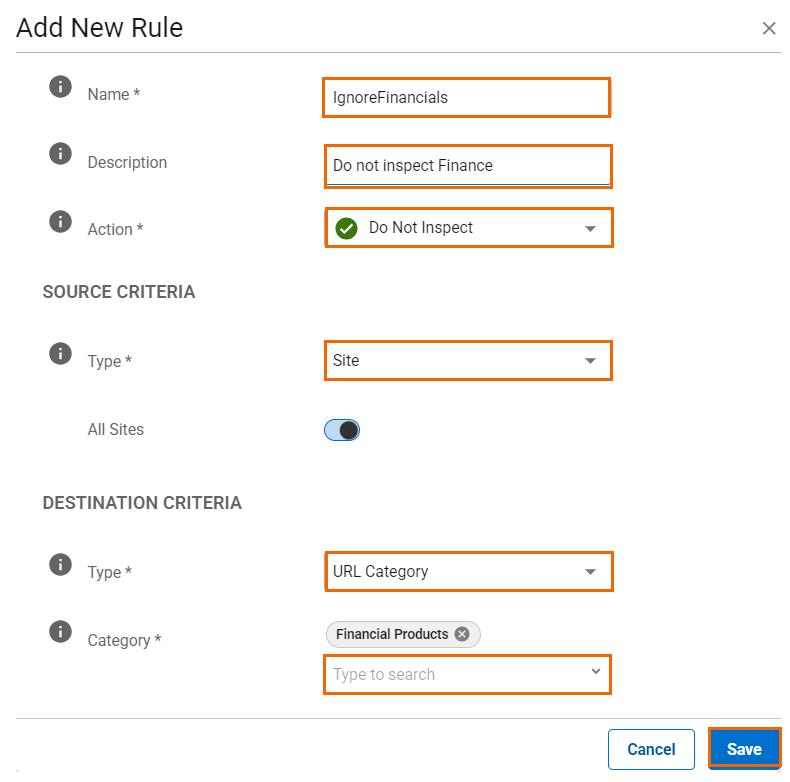Remove the Financial Products category chip

tap(462, 634)
